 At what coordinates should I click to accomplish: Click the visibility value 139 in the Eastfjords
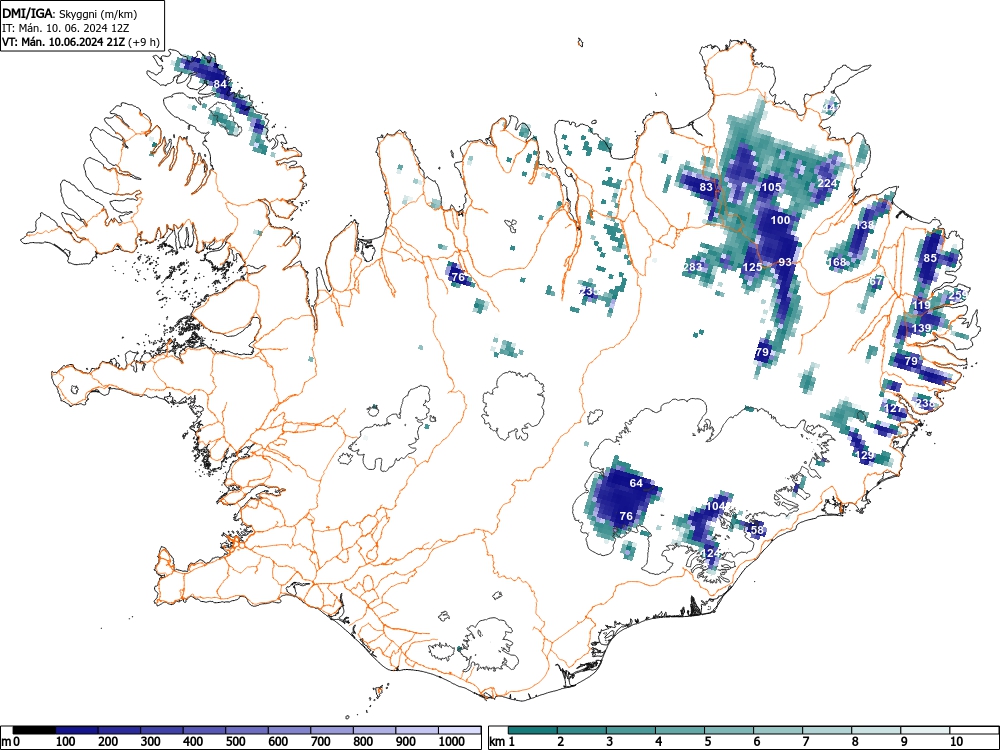coord(922,328)
